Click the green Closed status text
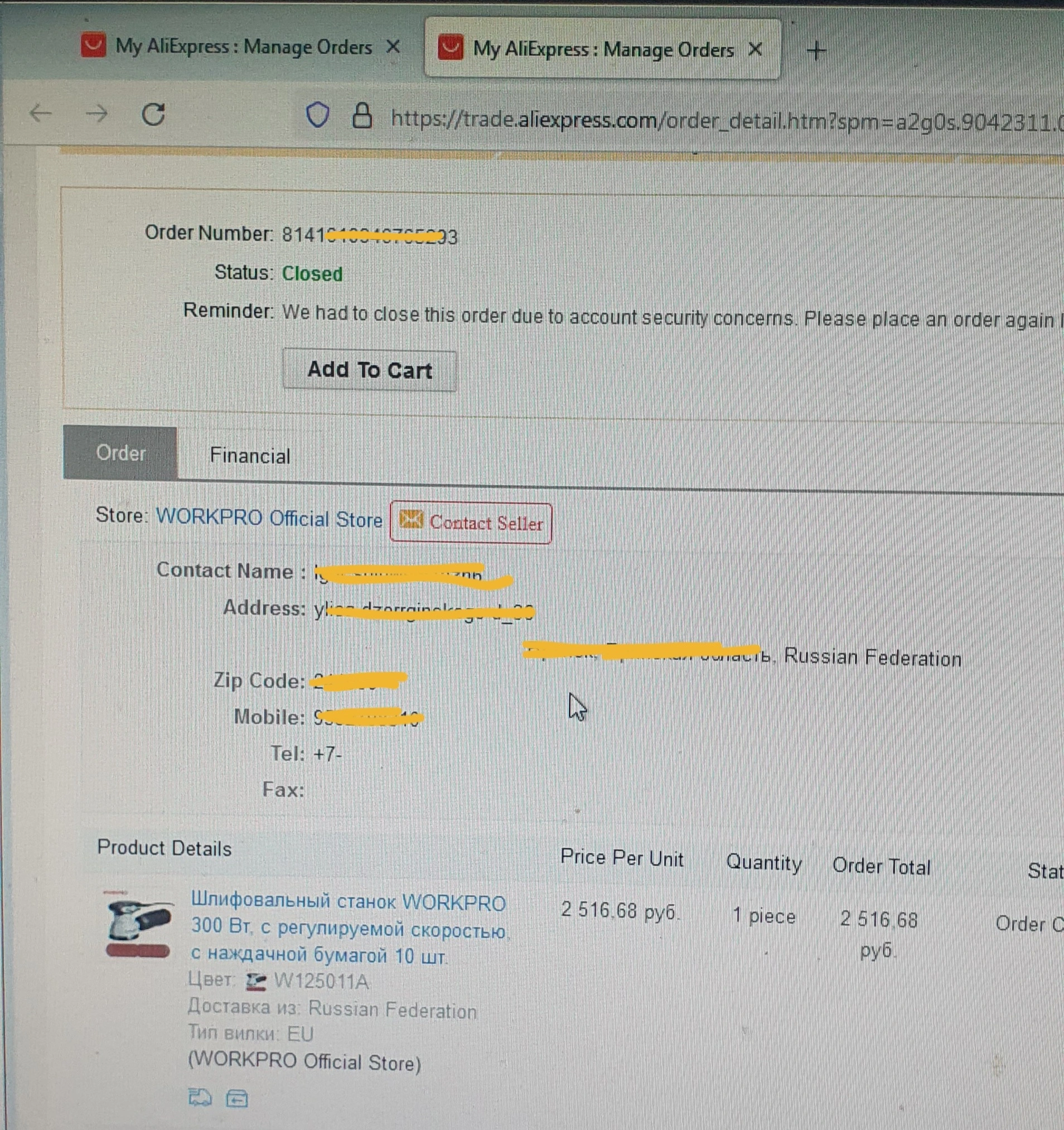Image resolution: width=1064 pixels, height=1130 pixels. point(313,274)
